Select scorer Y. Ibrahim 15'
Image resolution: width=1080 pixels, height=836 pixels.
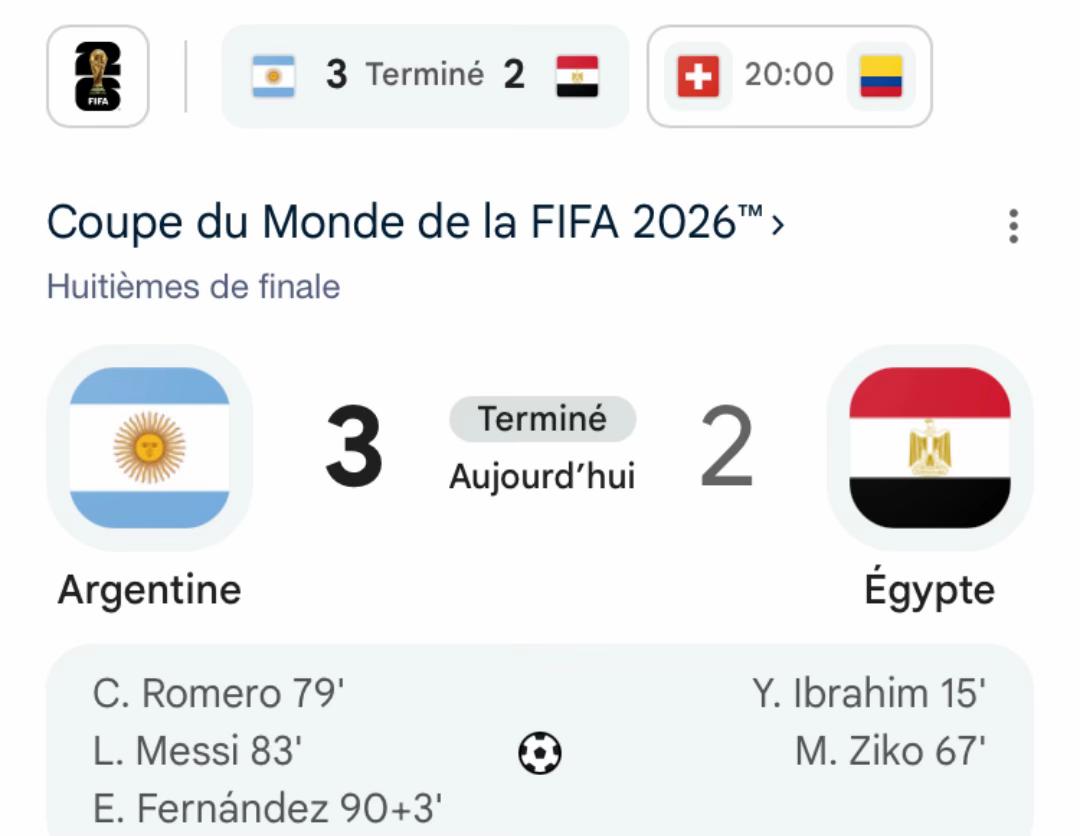click(x=869, y=693)
